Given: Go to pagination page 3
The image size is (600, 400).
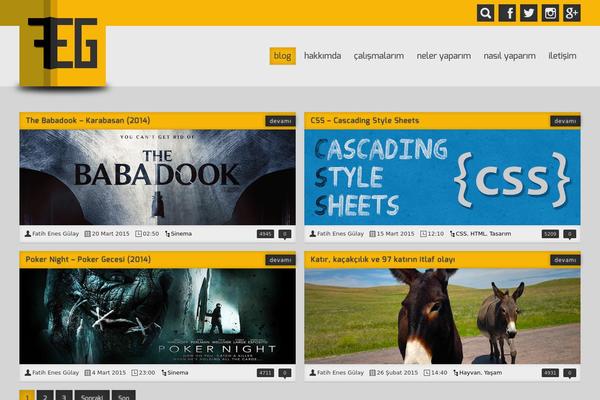Looking at the screenshot, I should pyautogui.click(x=64, y=396).
